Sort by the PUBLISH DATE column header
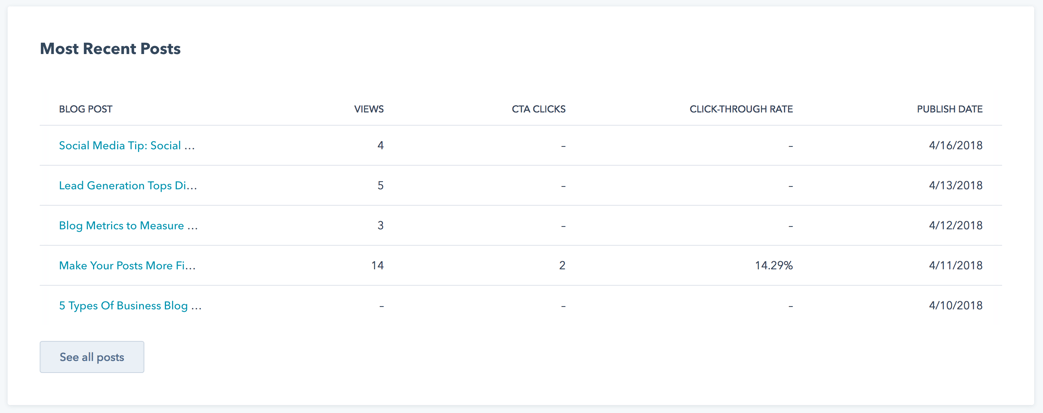1043x413 pixels. coord(949,109)
